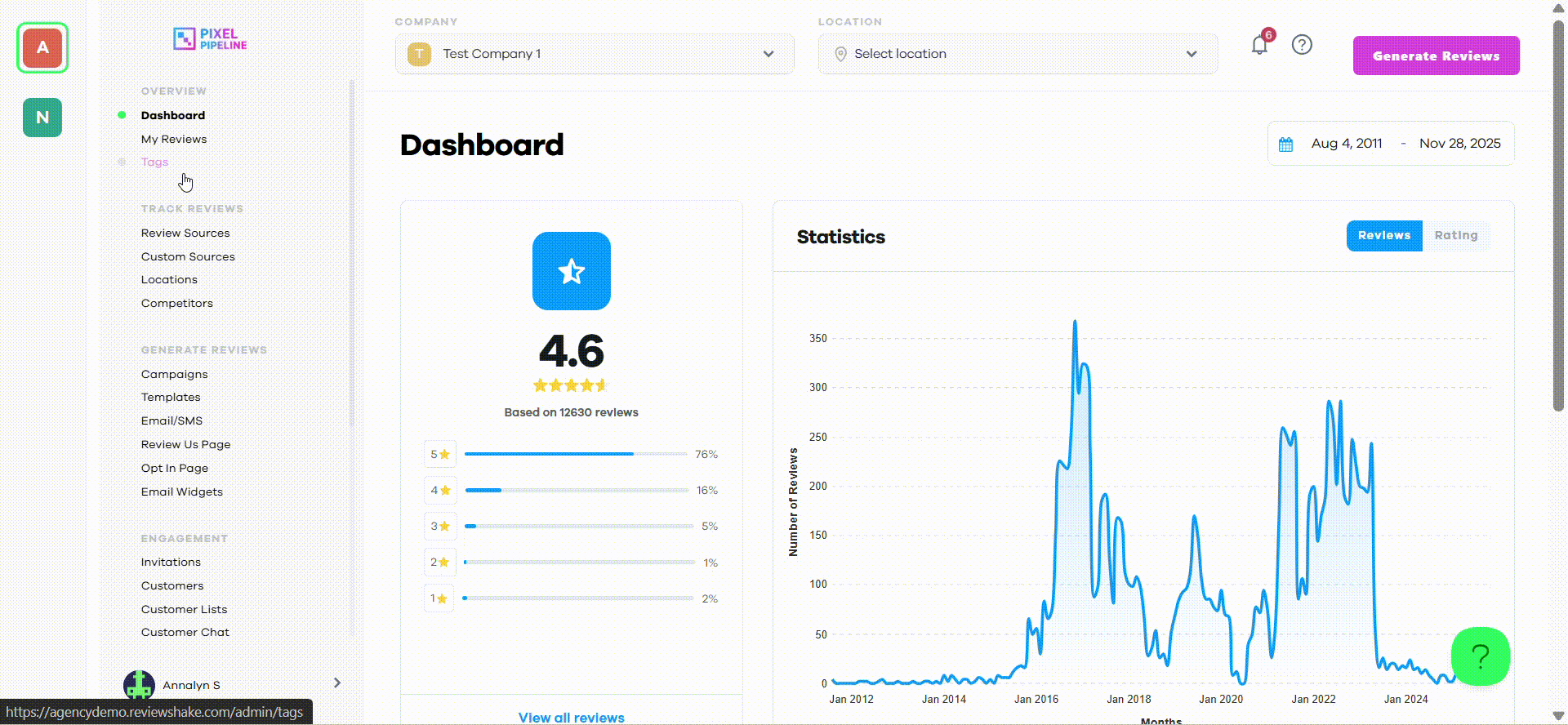
Task: Expand the Annalyn S profile chevron
Action: coord(337,683)
